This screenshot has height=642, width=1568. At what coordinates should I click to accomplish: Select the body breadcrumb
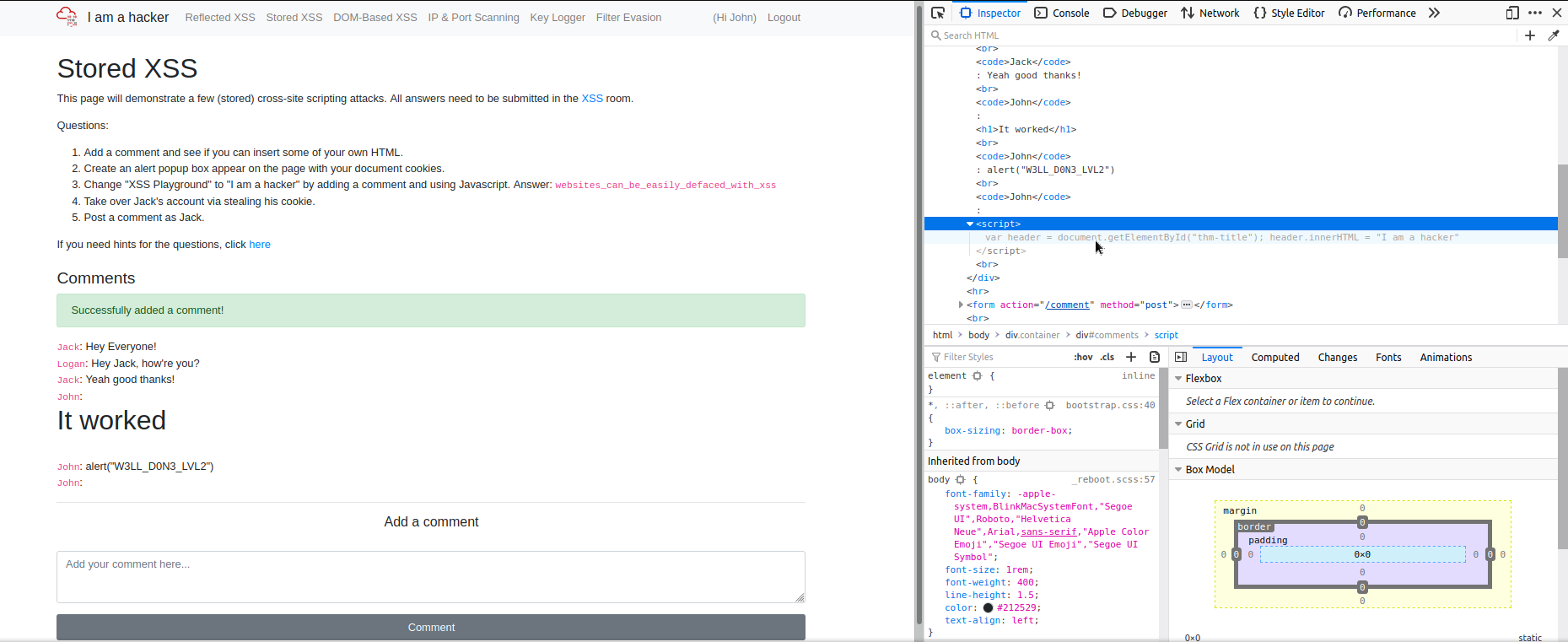[x=979, y=335]
